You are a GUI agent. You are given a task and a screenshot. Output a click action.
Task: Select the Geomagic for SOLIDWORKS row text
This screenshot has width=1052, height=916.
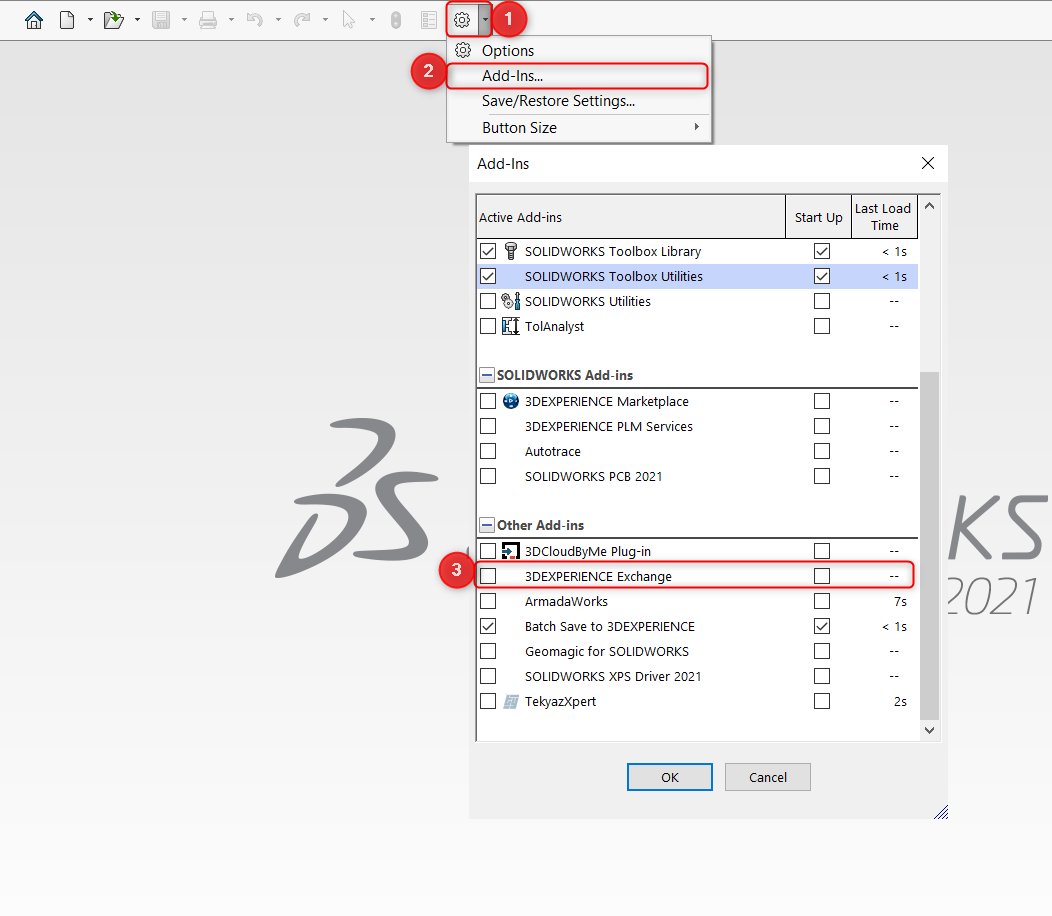pos(607,651)
